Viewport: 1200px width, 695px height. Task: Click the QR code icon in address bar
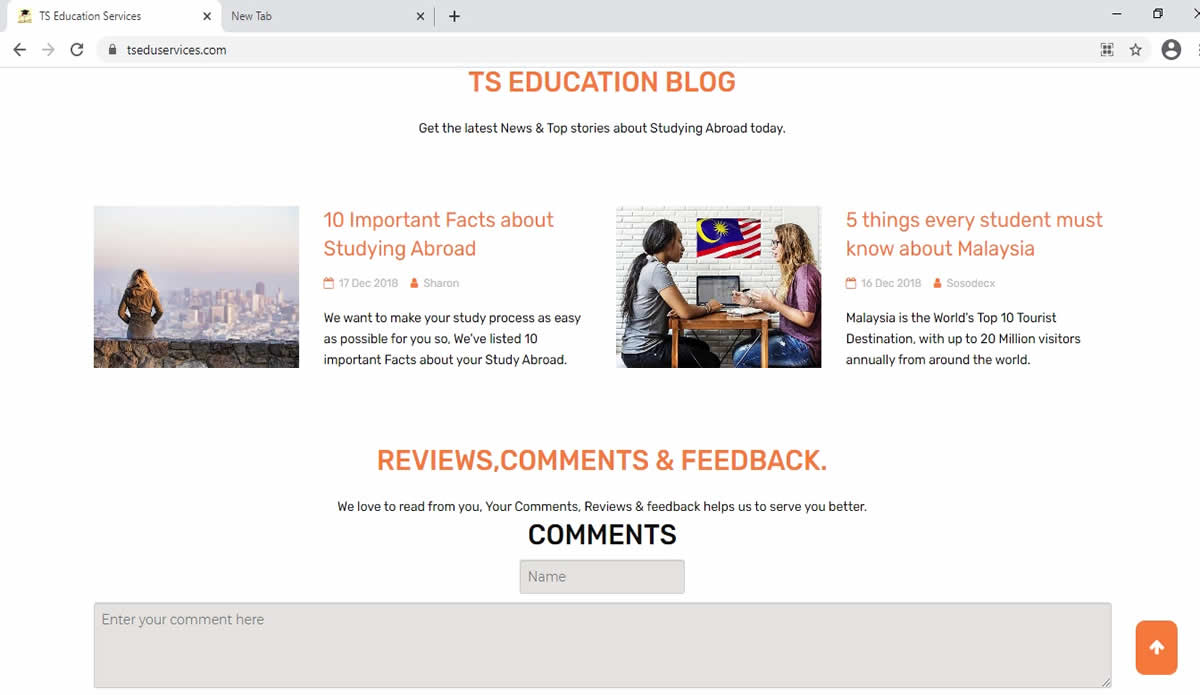point(1107,50)
